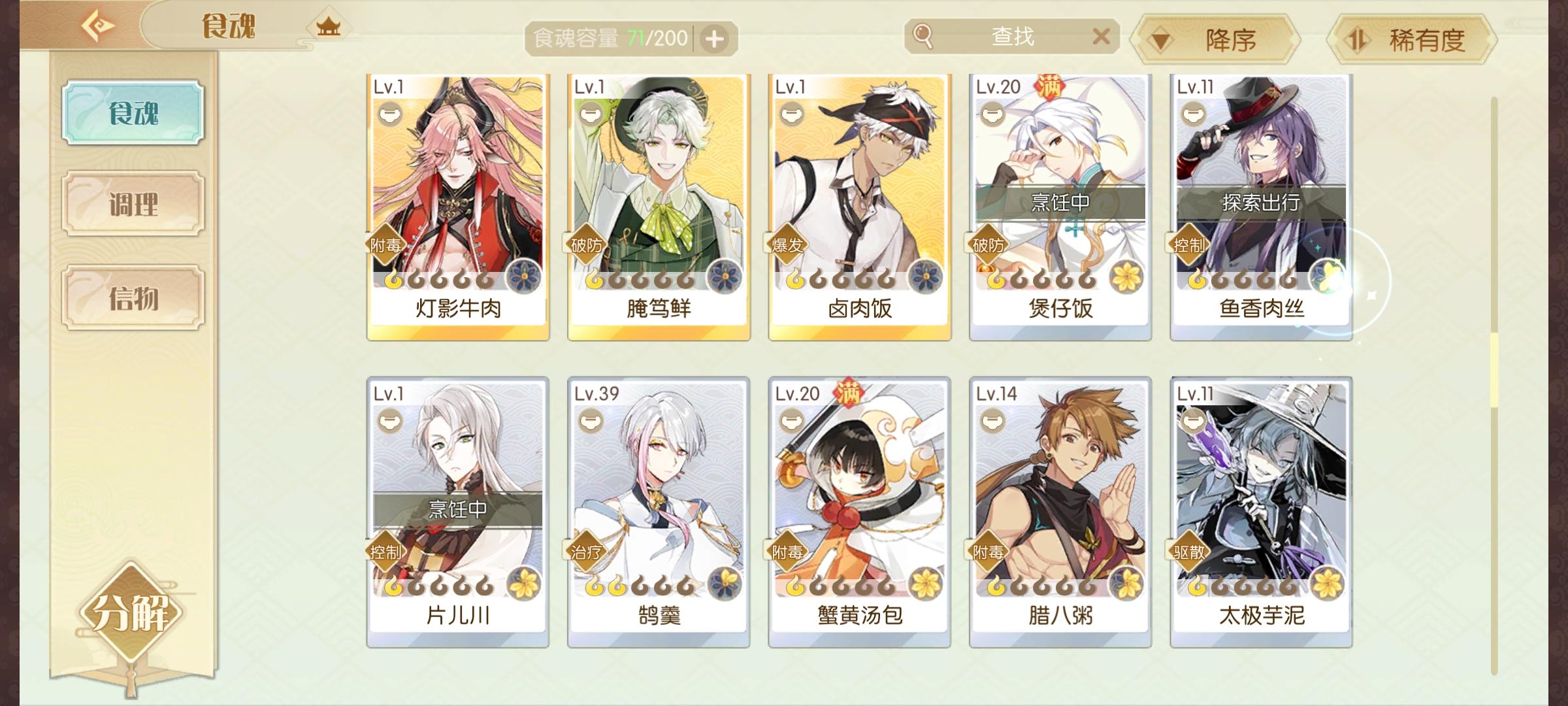Tap the bowl icon on 灯影牛肉 card

coord(390,115)
